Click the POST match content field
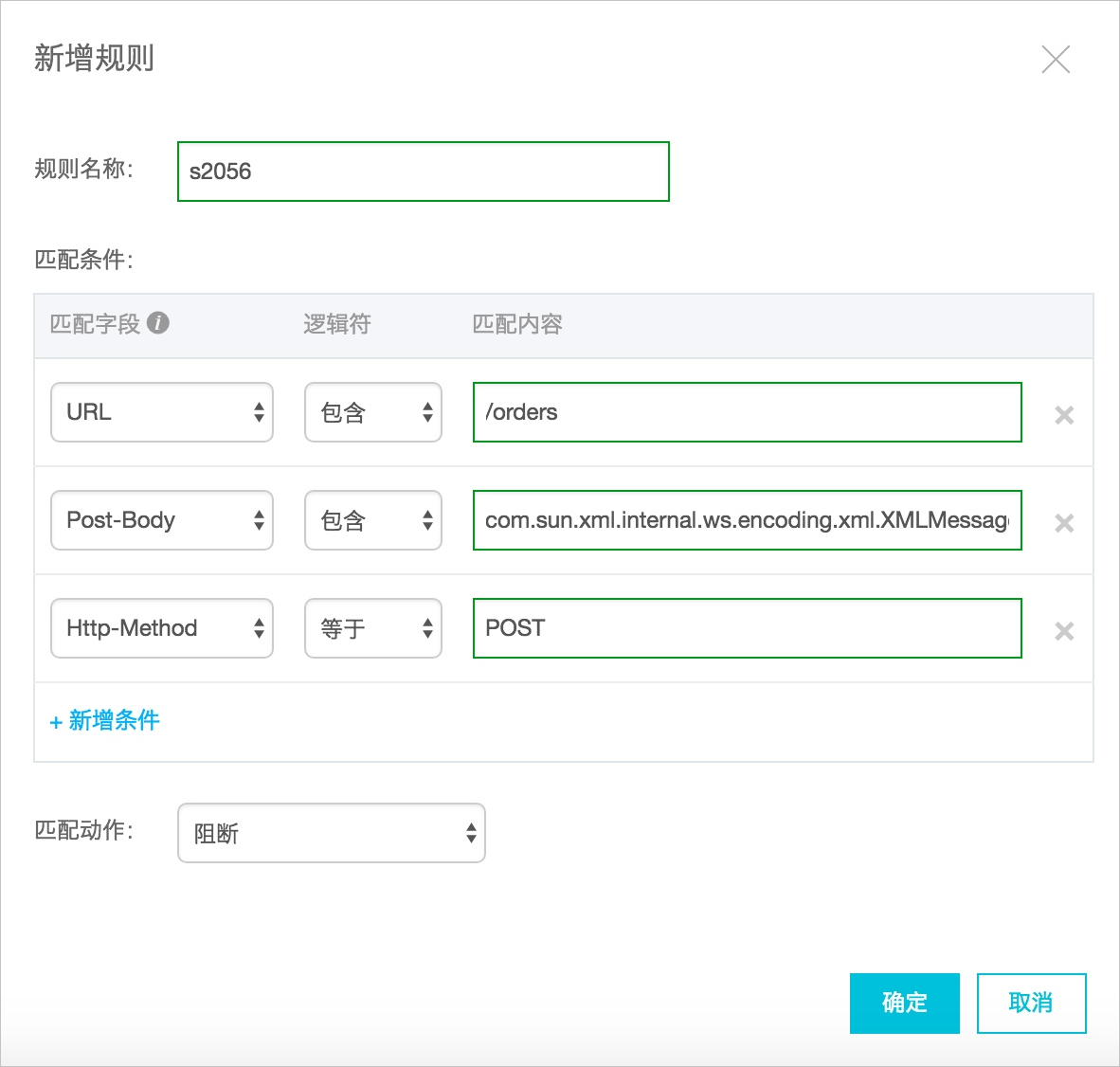1120x1067 pixels. [x=747, y=628]
